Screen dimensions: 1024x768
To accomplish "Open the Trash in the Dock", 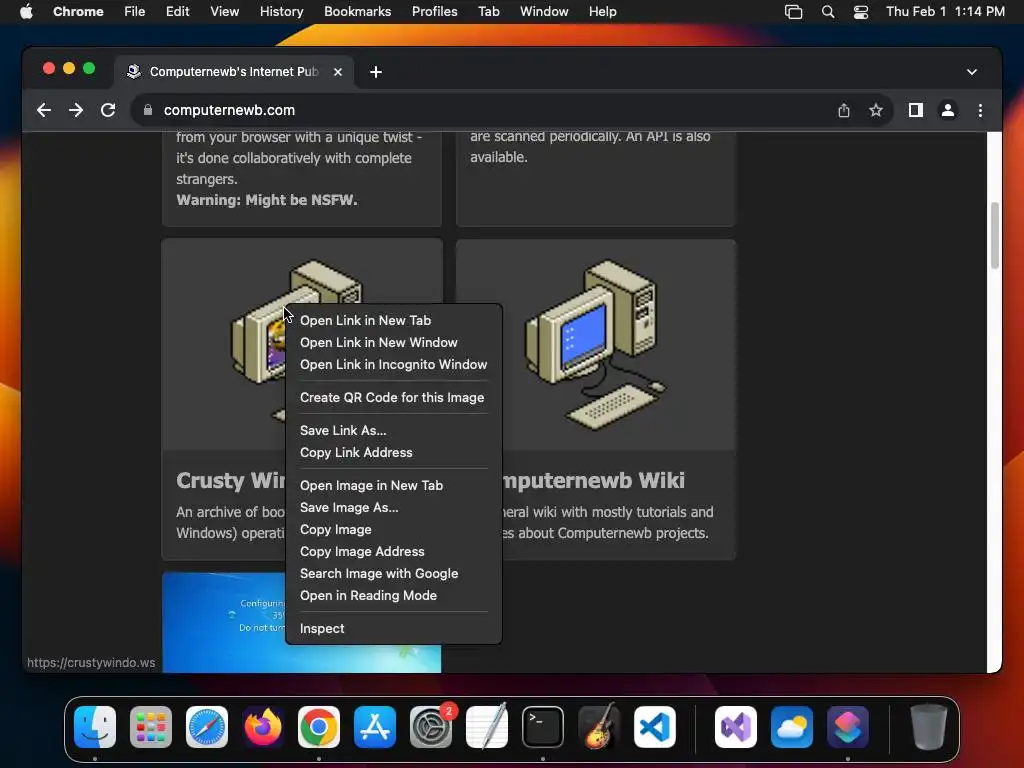I will tap(928, 727).
